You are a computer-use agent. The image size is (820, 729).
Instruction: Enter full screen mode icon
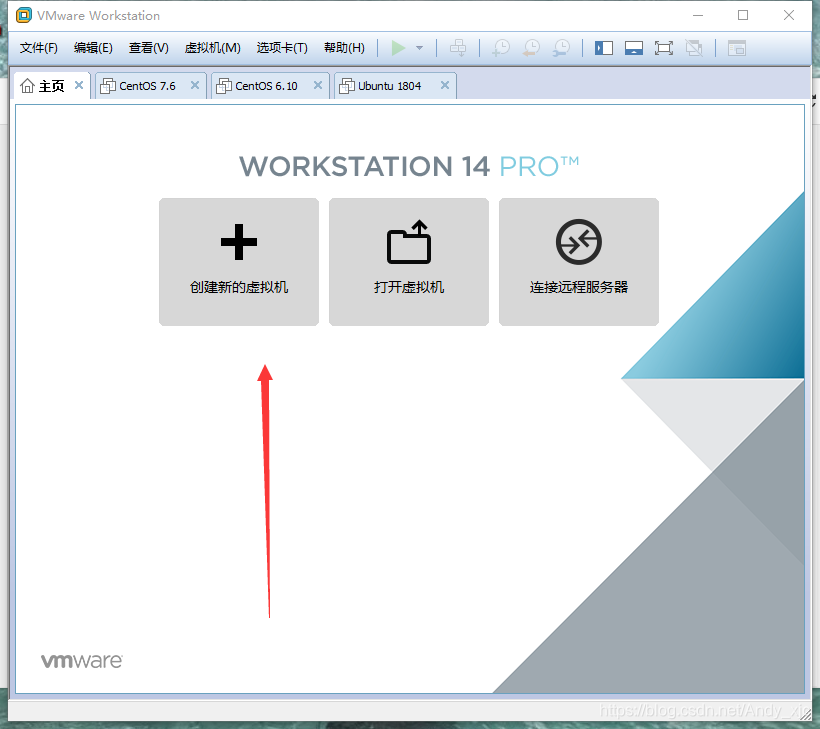pos(664,48)
